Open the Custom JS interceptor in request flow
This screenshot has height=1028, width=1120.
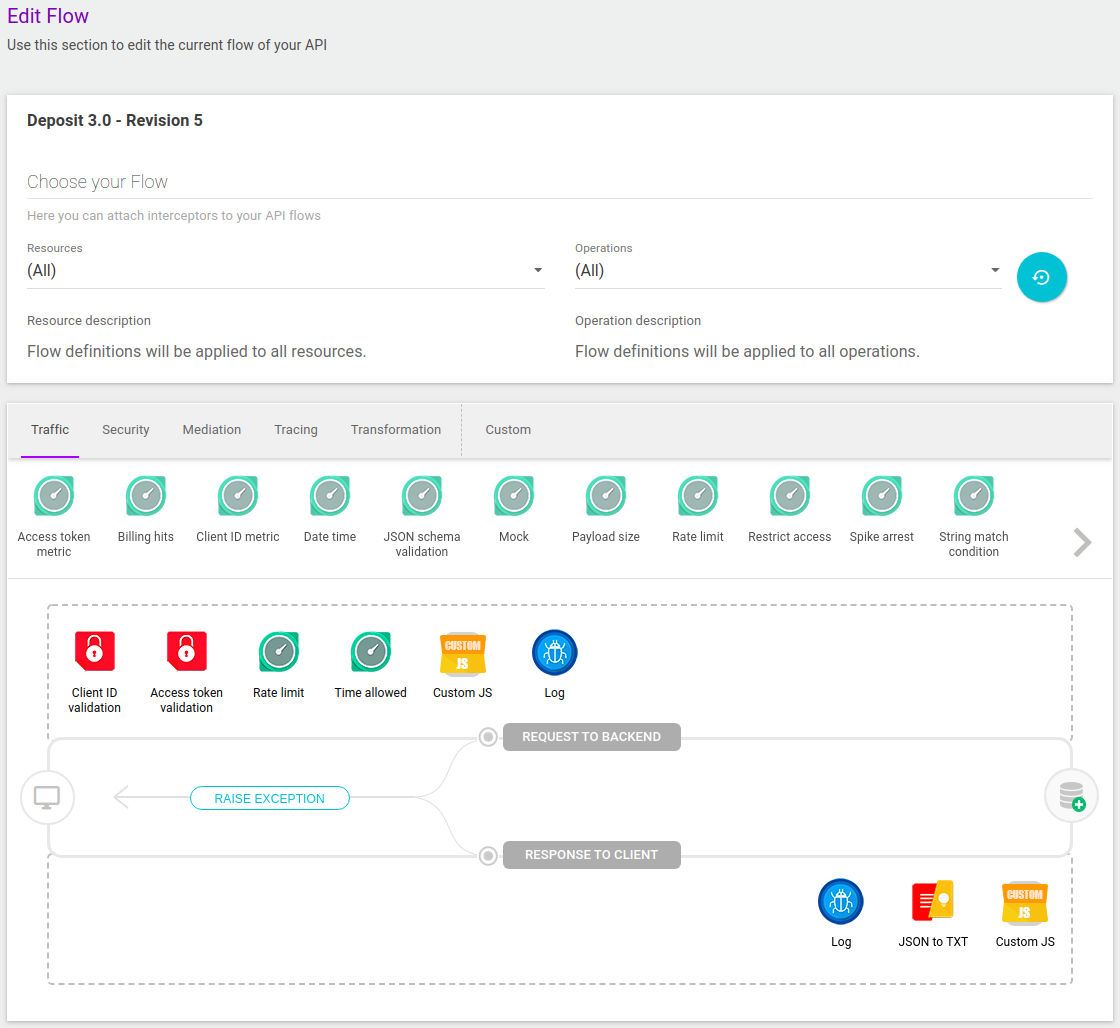462,654
